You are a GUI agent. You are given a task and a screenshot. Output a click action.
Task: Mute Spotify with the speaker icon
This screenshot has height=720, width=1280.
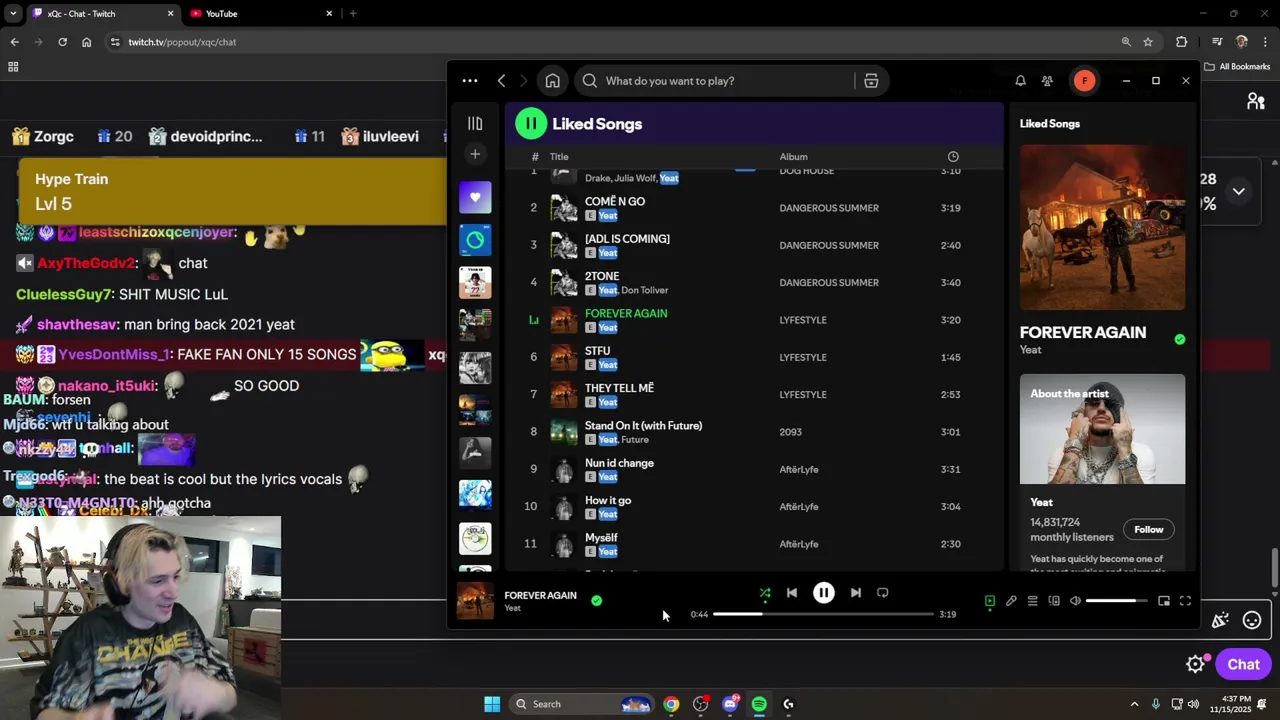pos(1075,601)
